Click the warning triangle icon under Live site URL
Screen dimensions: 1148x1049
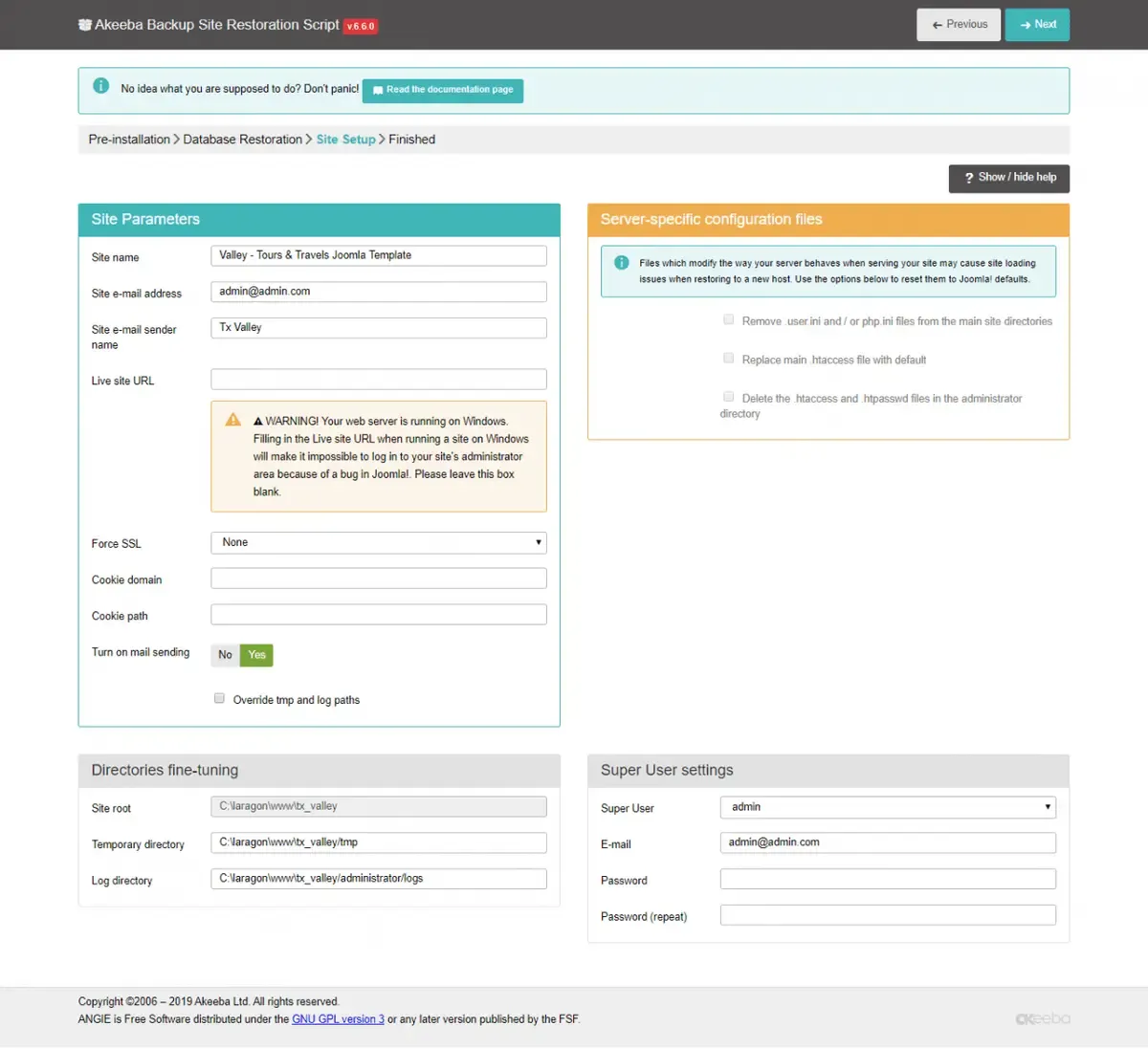point(232,419)
